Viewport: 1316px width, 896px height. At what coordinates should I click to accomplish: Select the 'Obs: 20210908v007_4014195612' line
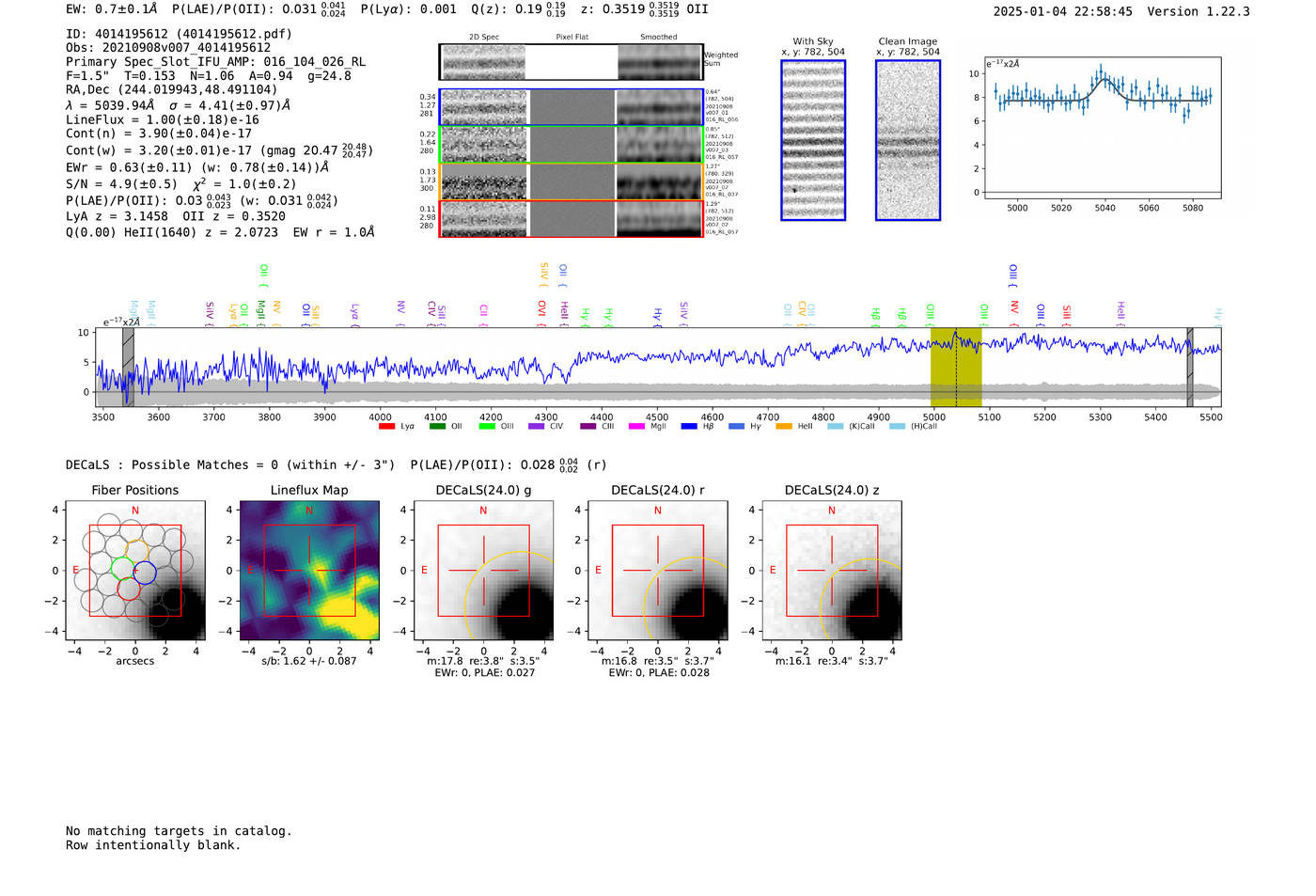[168, 48]
